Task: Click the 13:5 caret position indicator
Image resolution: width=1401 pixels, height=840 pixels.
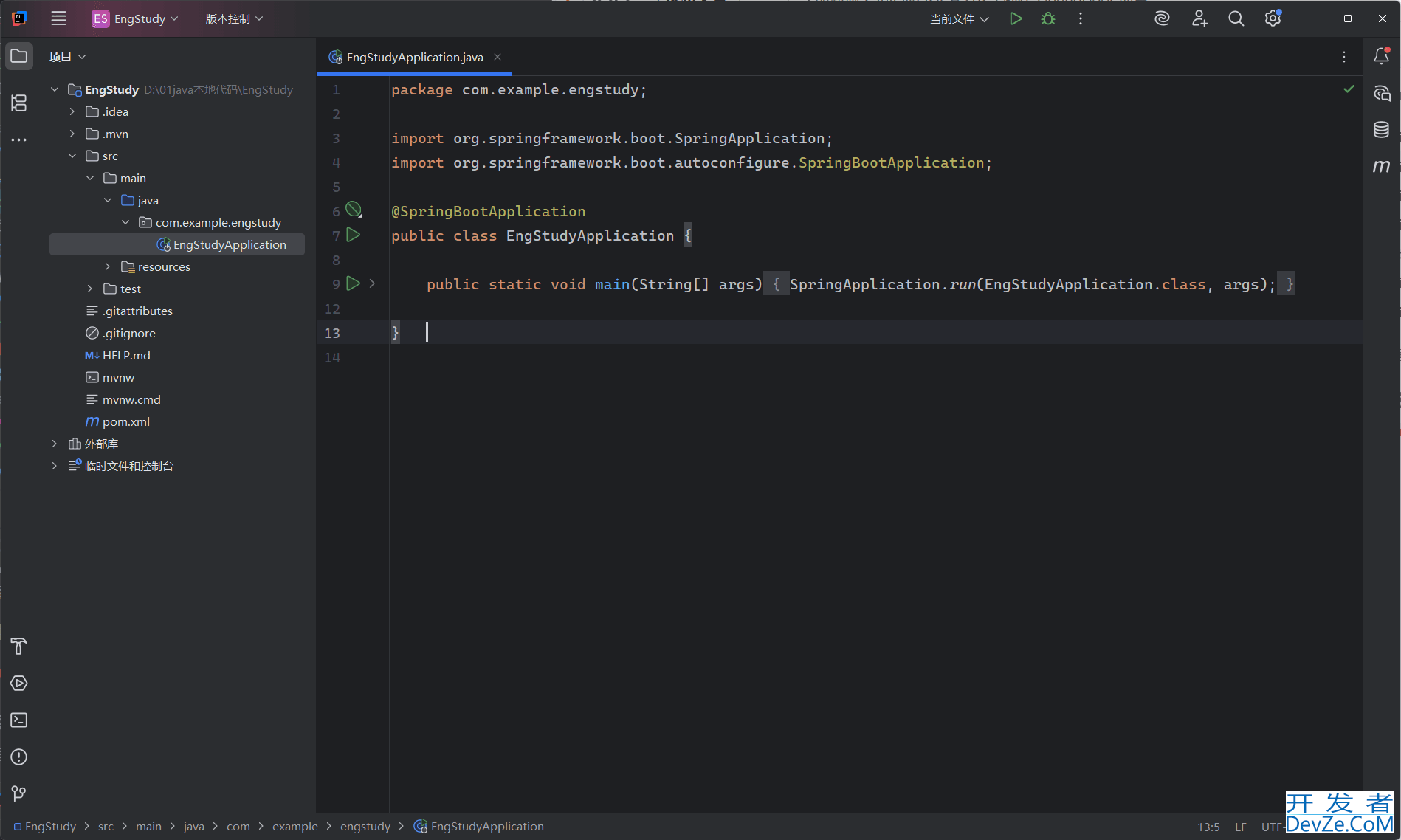Action: (x=1208, y=827)
